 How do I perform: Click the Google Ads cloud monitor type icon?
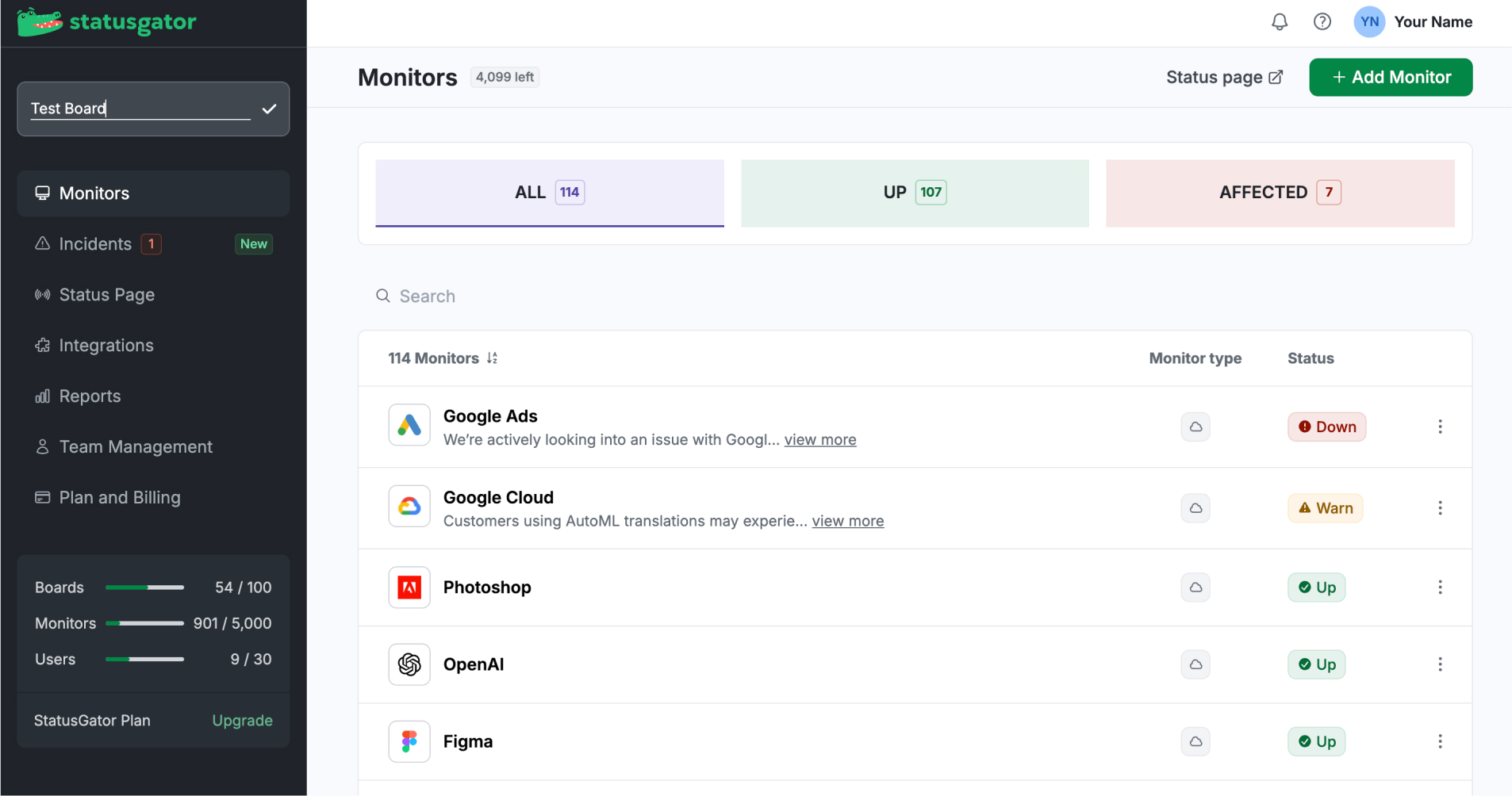coord(1195,427)
